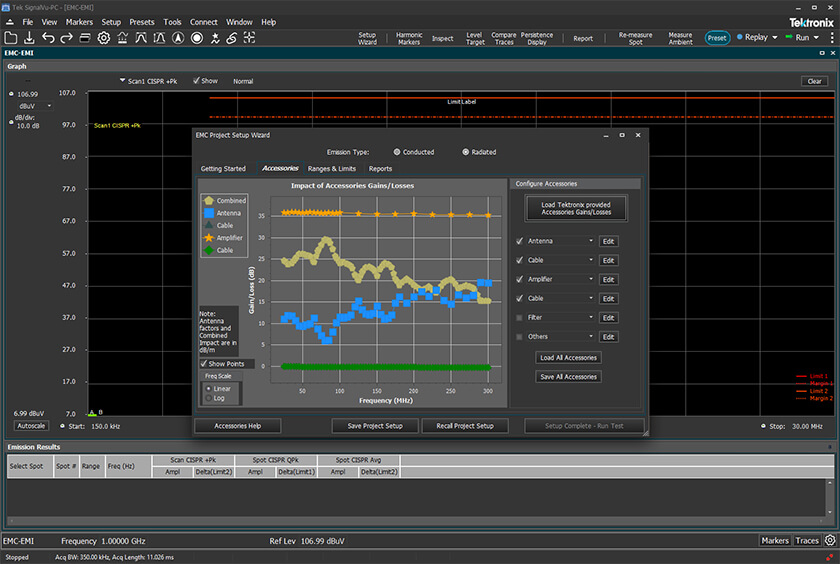Screen dimensions: 840x564
Task: Click the Autoscale button below the graph
Action: click(30, 425)
